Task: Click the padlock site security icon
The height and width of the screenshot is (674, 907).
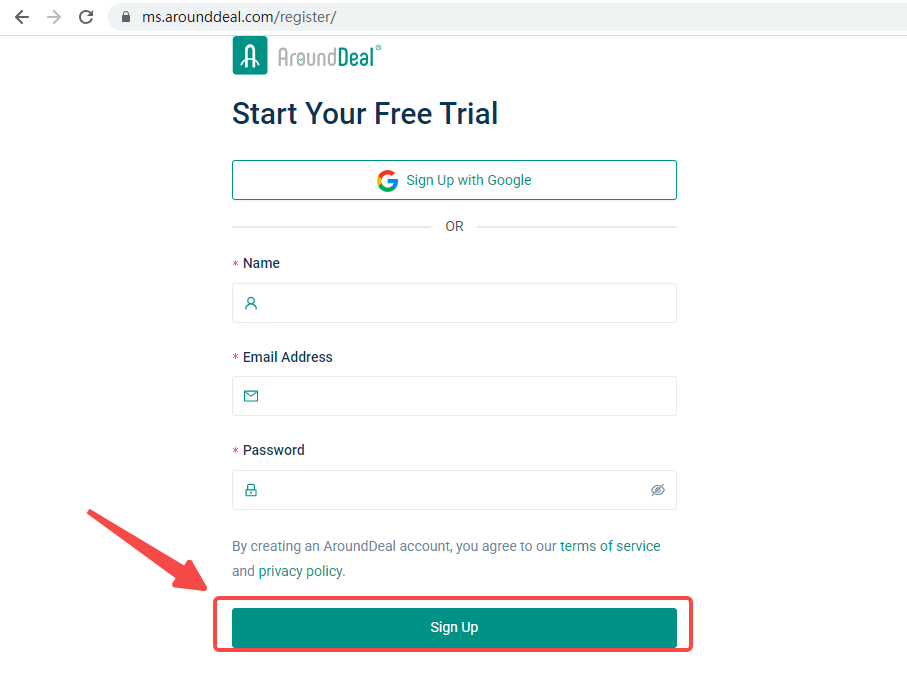Action: click(x=126, y=17)
